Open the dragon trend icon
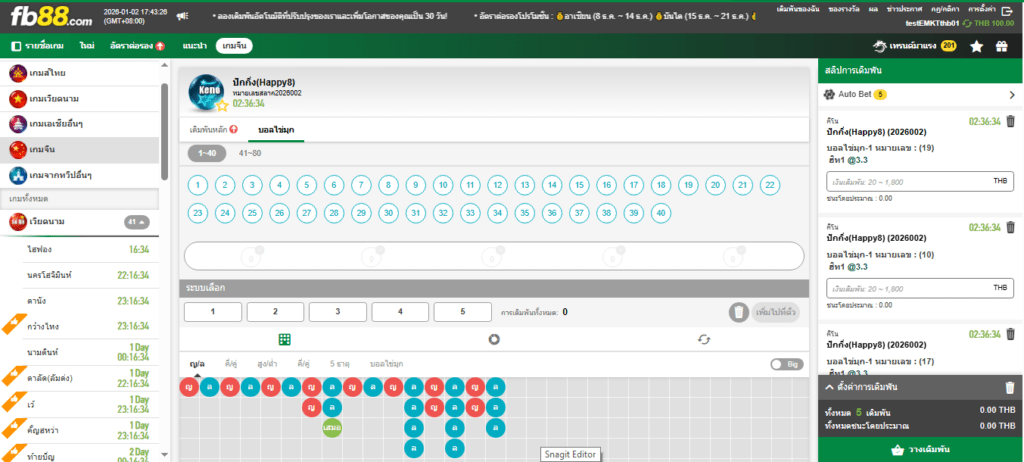This screenshot has width=1024, height=462. (880, 46)
